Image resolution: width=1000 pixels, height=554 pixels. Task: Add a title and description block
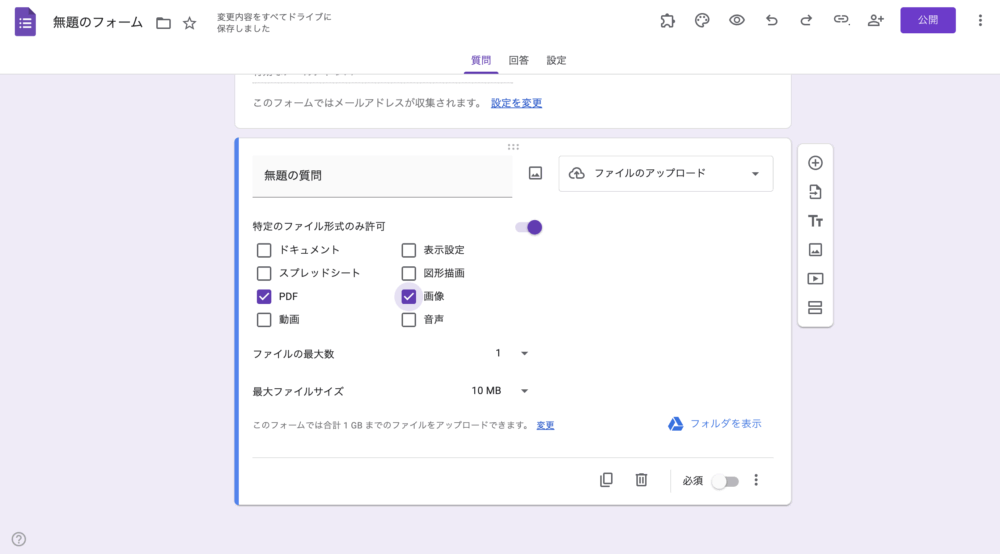coord(815,221)
